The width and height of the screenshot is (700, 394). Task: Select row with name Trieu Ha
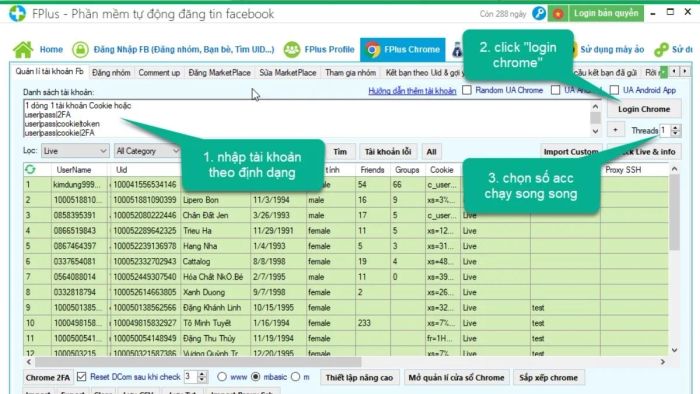pos(346,231)
